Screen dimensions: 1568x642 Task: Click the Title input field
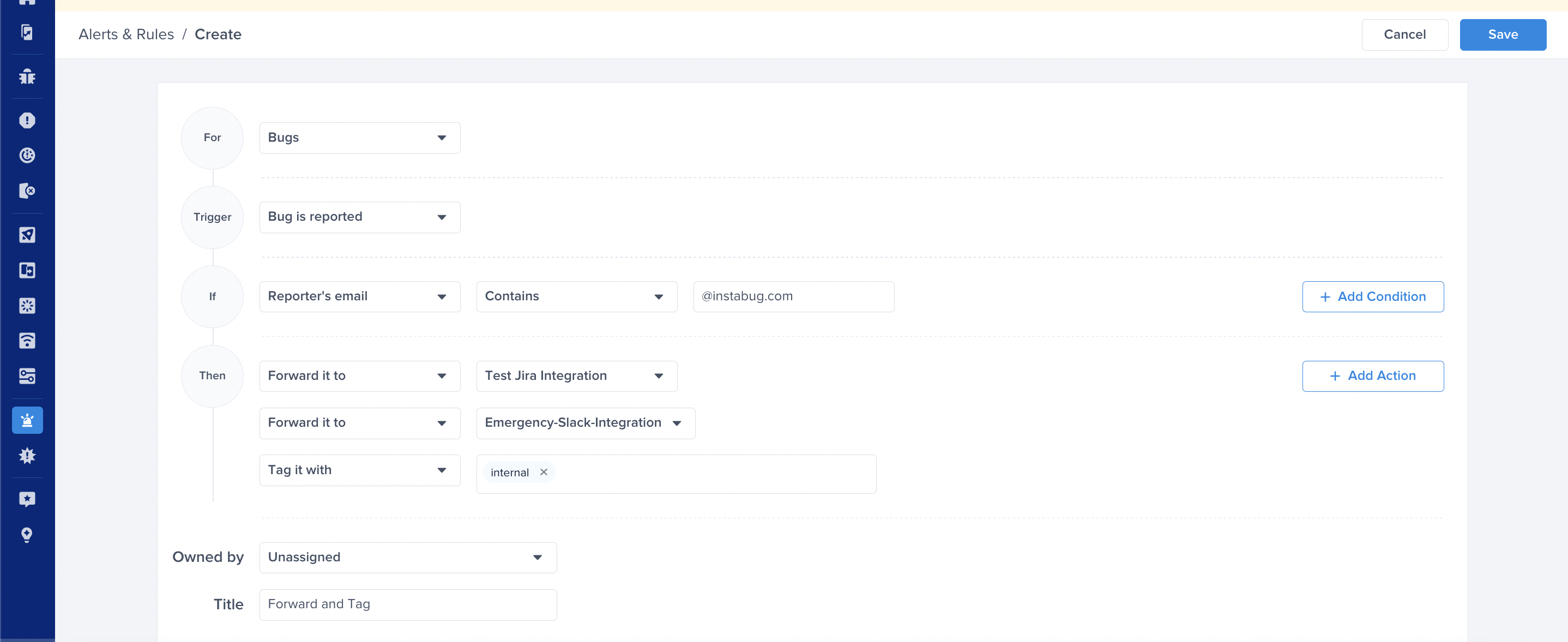pyautogui.click(x=407, y=604)
